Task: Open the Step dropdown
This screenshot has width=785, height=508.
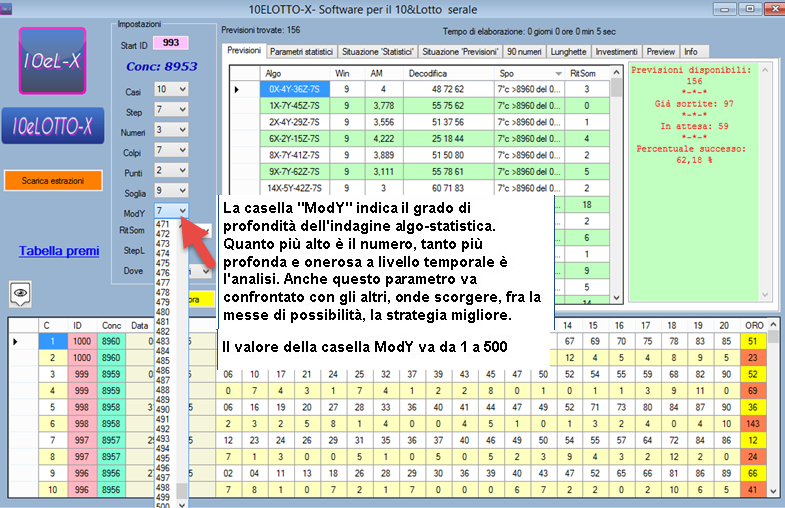Action: click(171, 109)
